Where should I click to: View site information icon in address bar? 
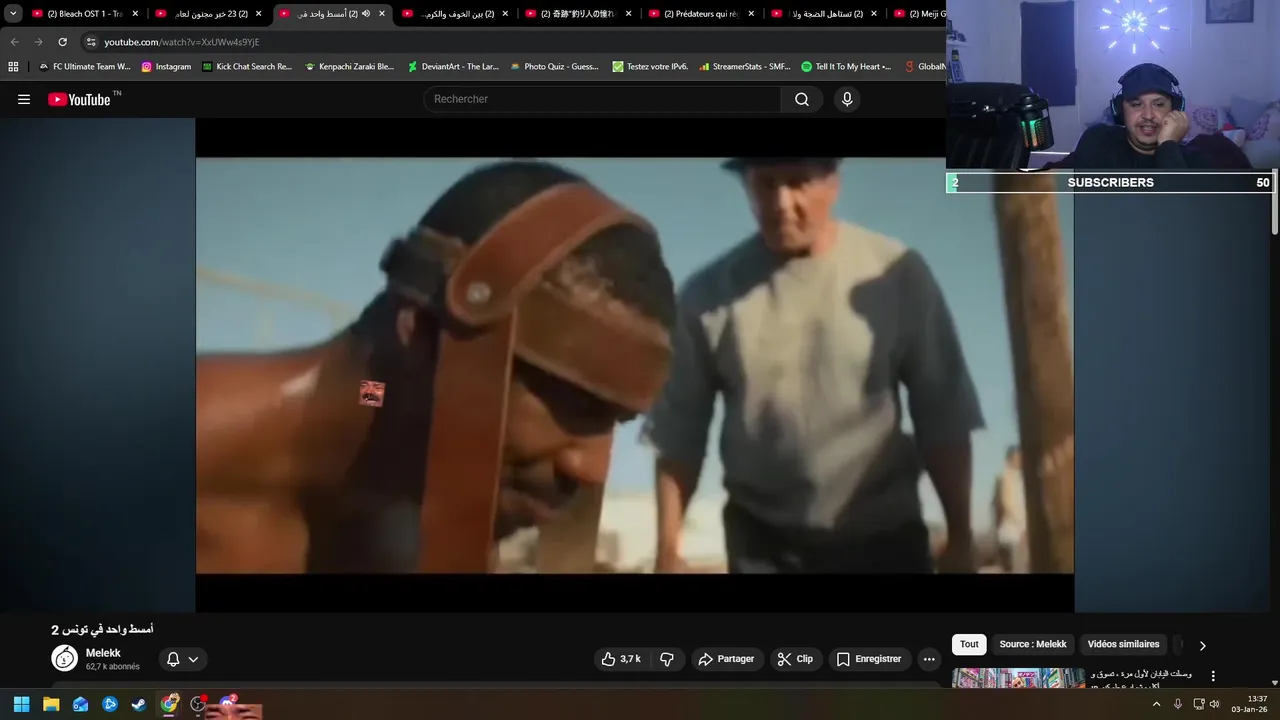pos(91,42)
